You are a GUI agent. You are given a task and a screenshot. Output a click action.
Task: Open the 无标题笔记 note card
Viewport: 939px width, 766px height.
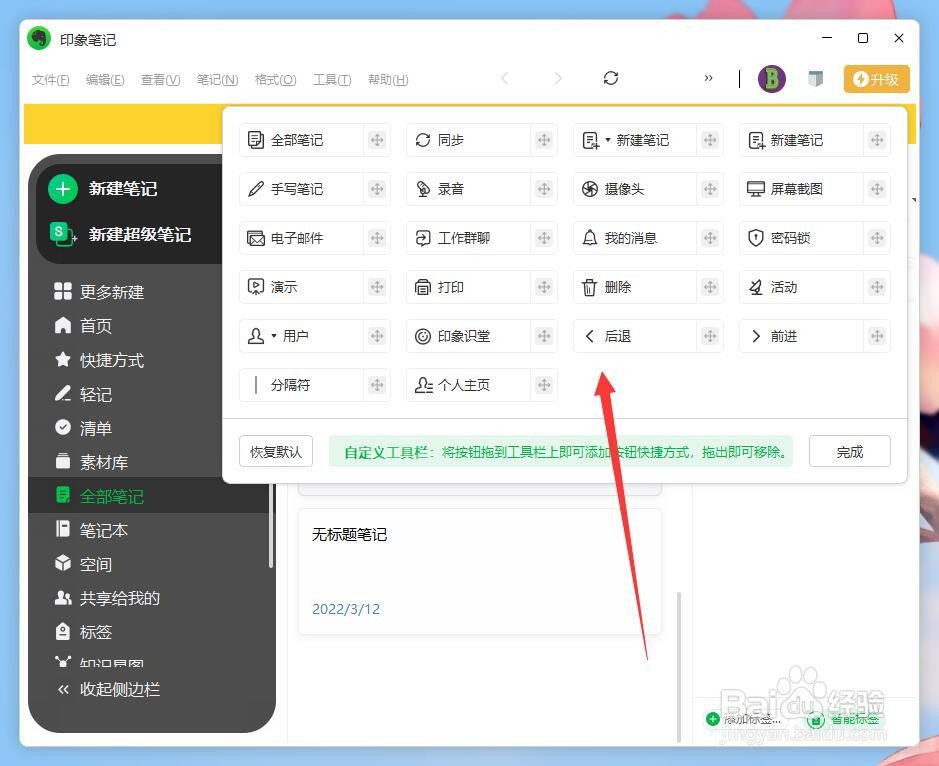tap(480, 572)
